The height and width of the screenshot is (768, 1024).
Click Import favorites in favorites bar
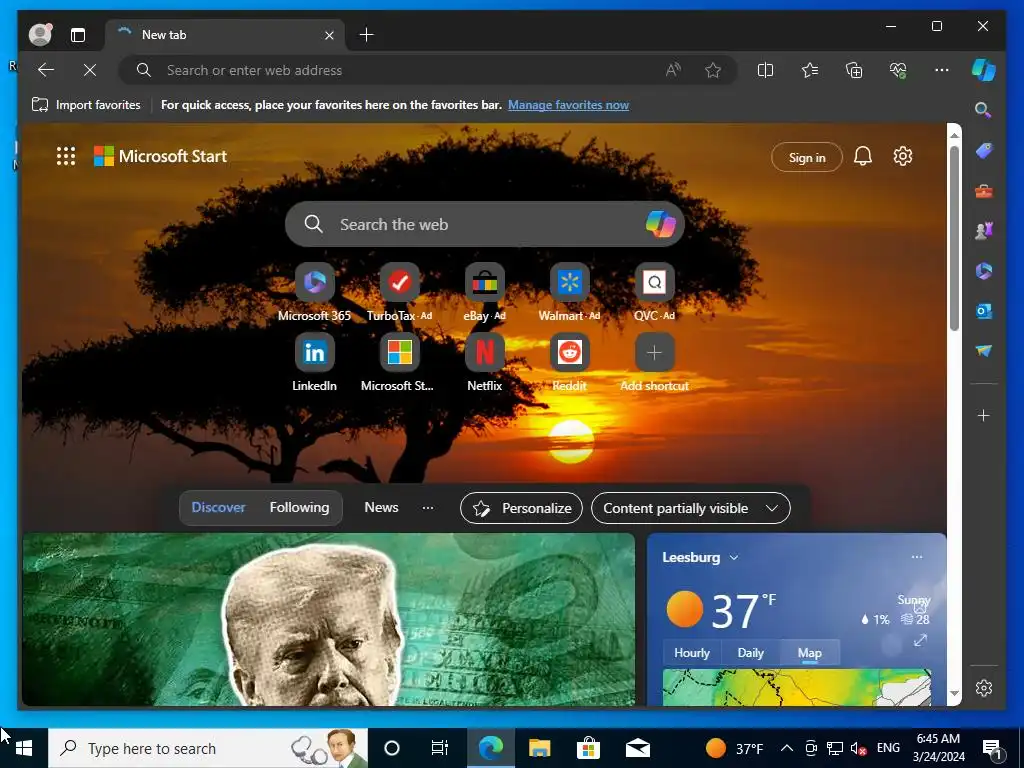[86, 104]
